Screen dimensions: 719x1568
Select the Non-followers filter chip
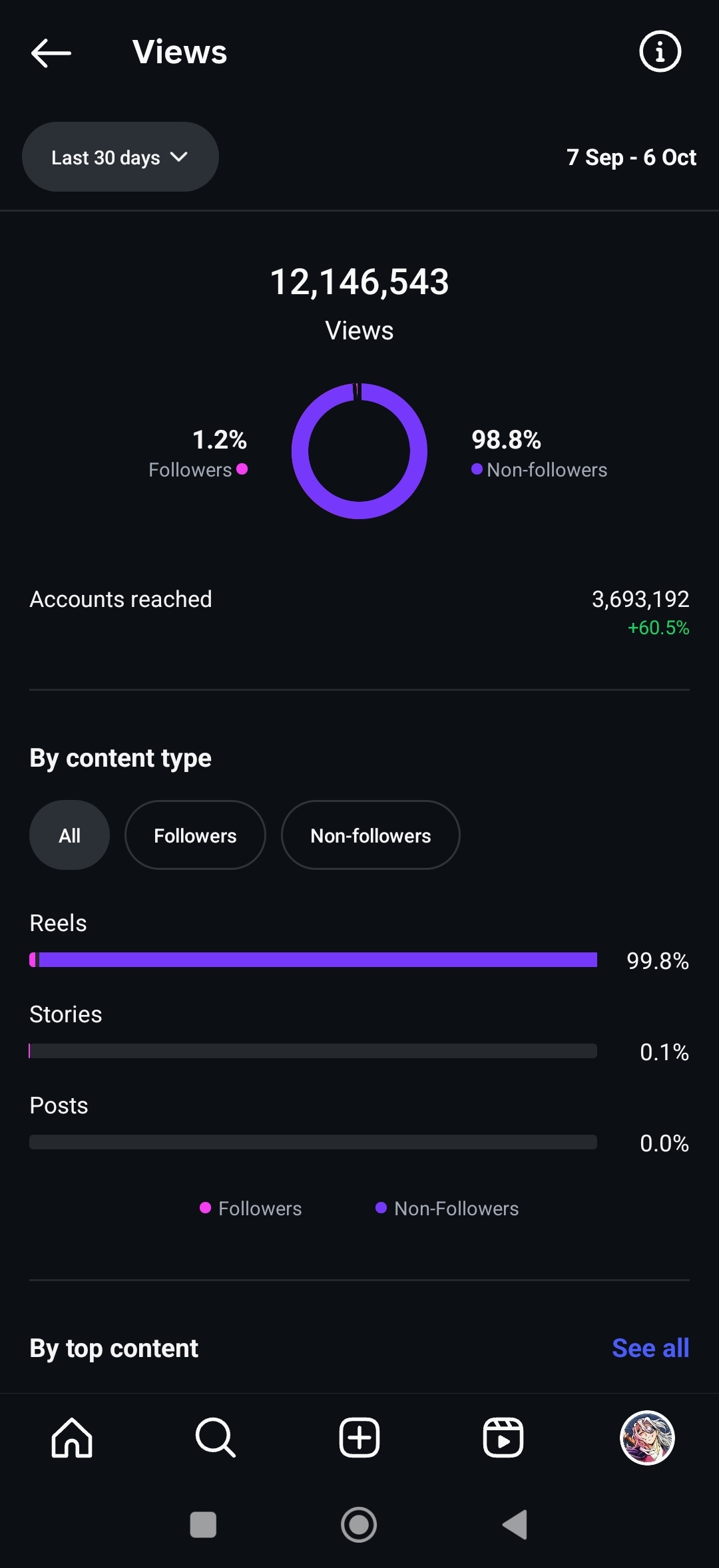tap(370, 835)
